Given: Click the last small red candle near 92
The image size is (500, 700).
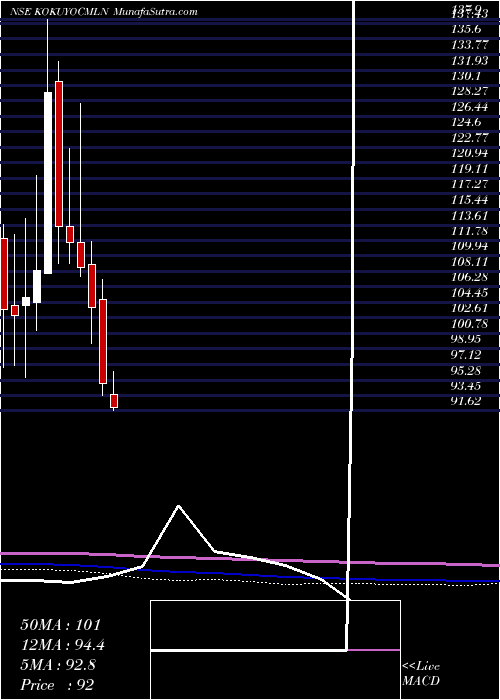Looking at the screenshot, I should [x=114, y=400].
